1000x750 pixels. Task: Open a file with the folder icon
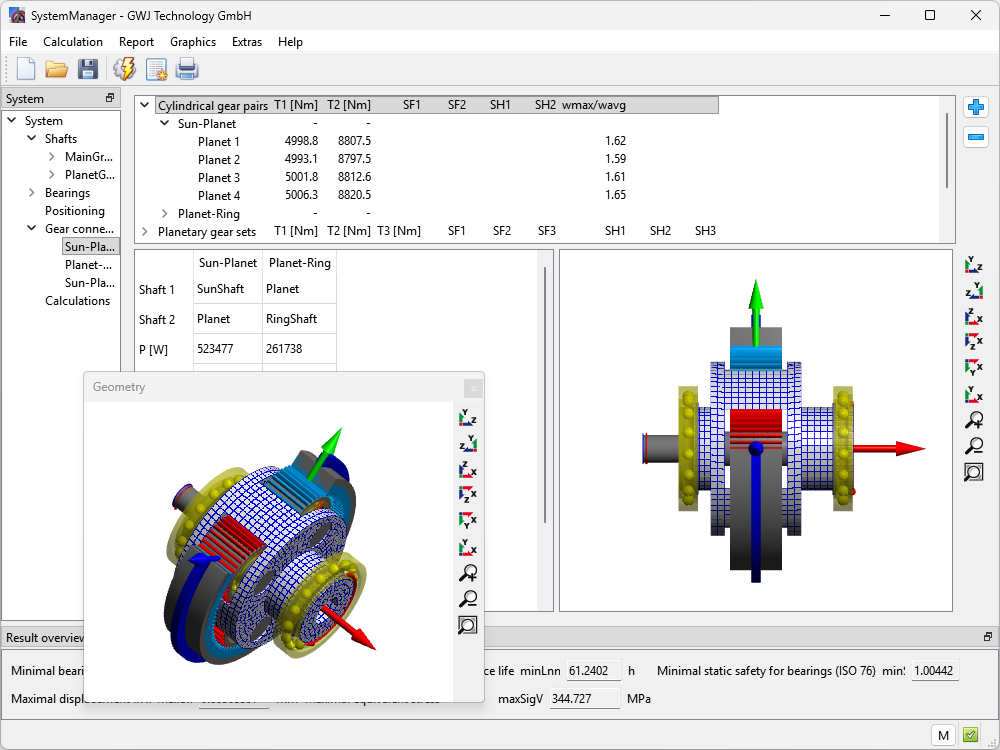57,69
